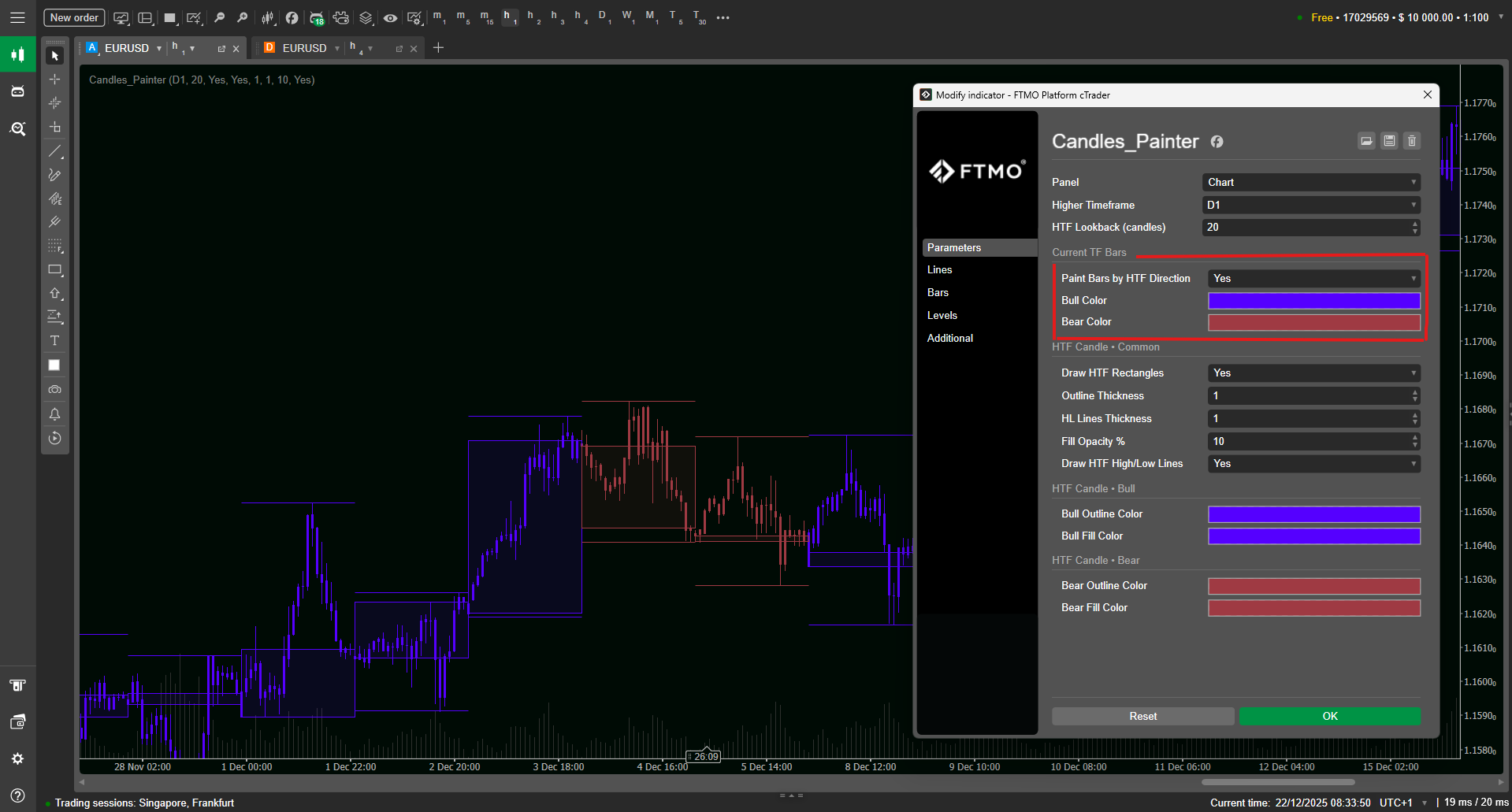Click the alert bell icon

pyautogui.click(x=54, y=414)
